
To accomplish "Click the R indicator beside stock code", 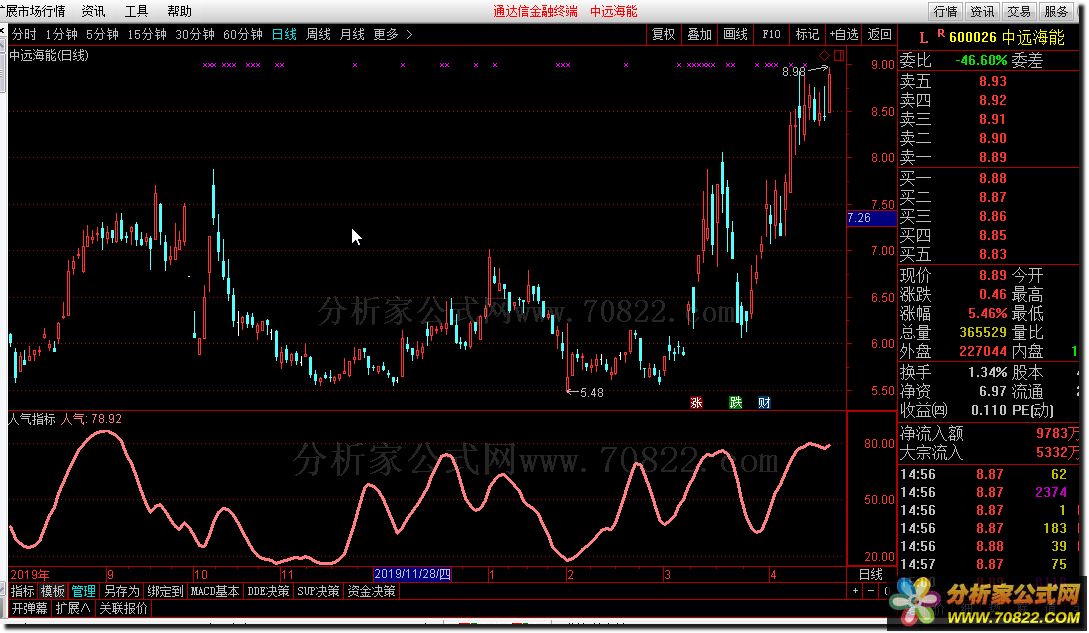I will 940,33.
